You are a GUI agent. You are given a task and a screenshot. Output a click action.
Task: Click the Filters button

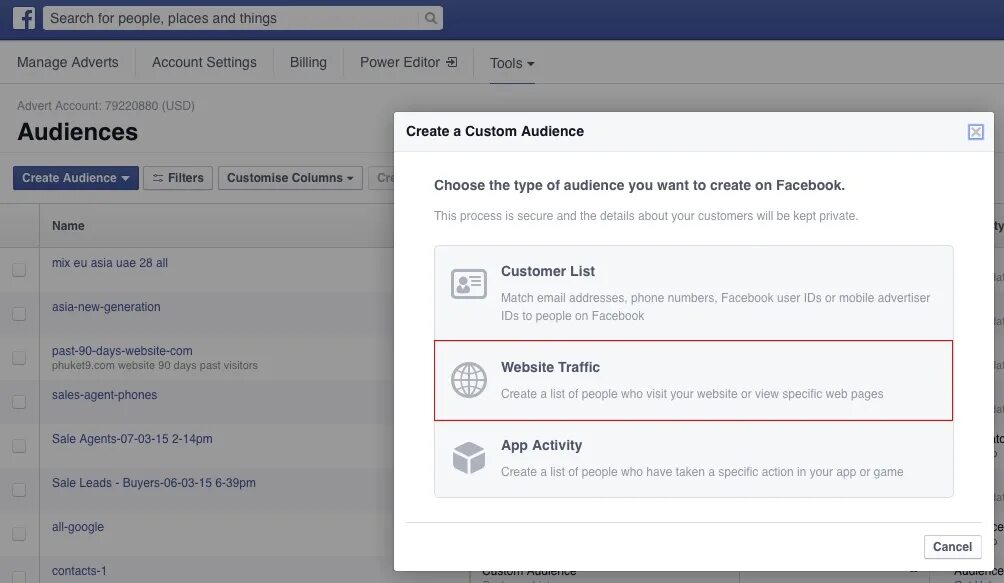[178, 178]
